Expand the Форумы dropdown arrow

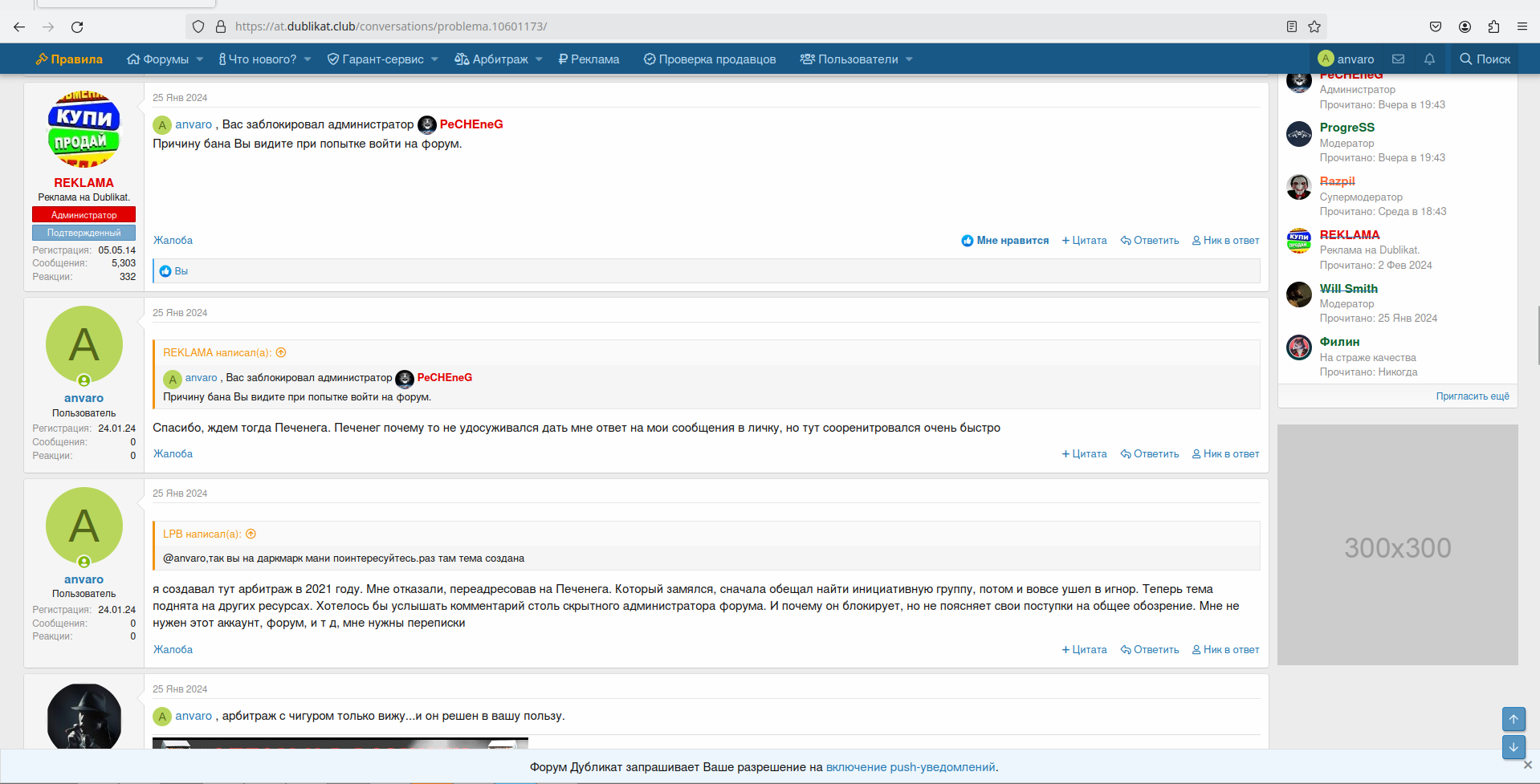(200, 59)
